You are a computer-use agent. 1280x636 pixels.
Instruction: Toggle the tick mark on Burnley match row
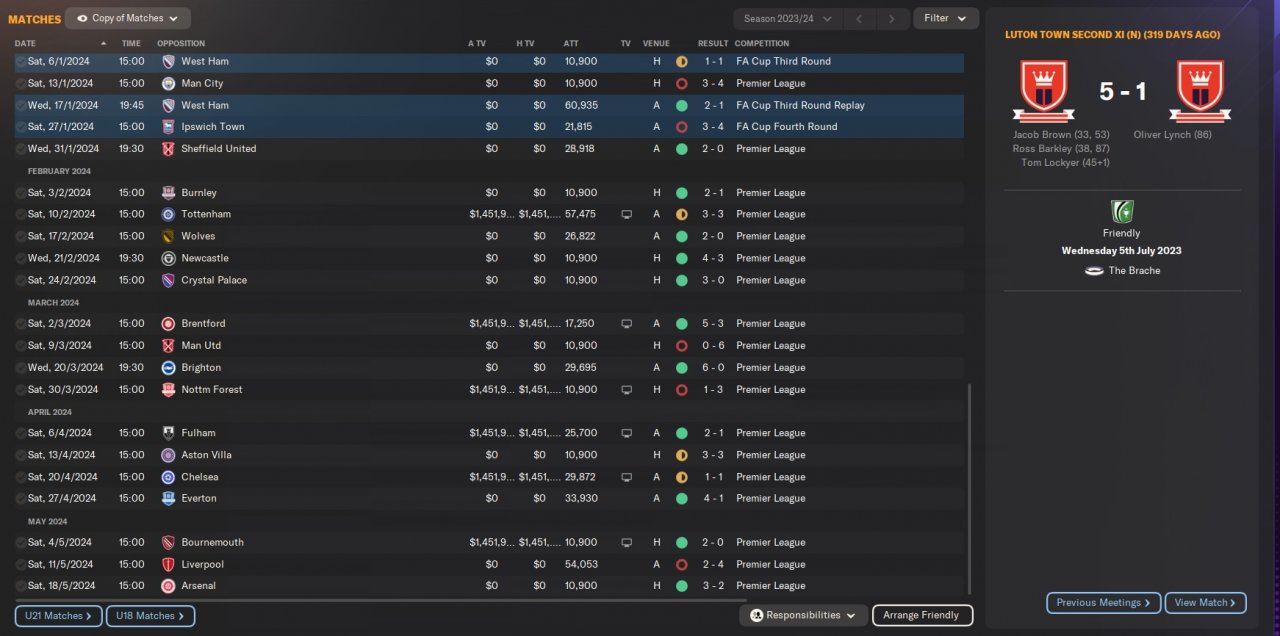tap(20, 193)
